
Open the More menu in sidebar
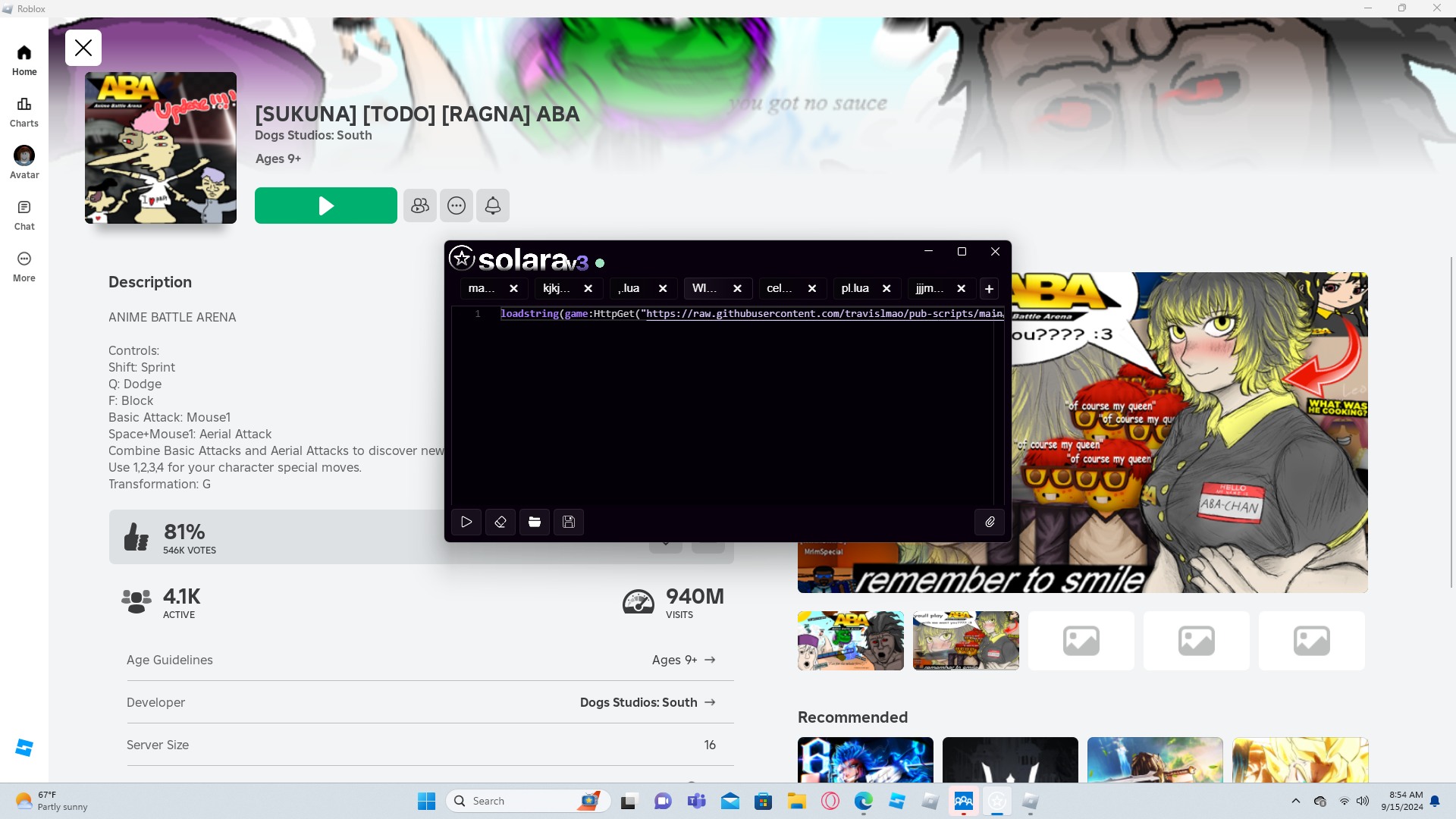[24, 266]
